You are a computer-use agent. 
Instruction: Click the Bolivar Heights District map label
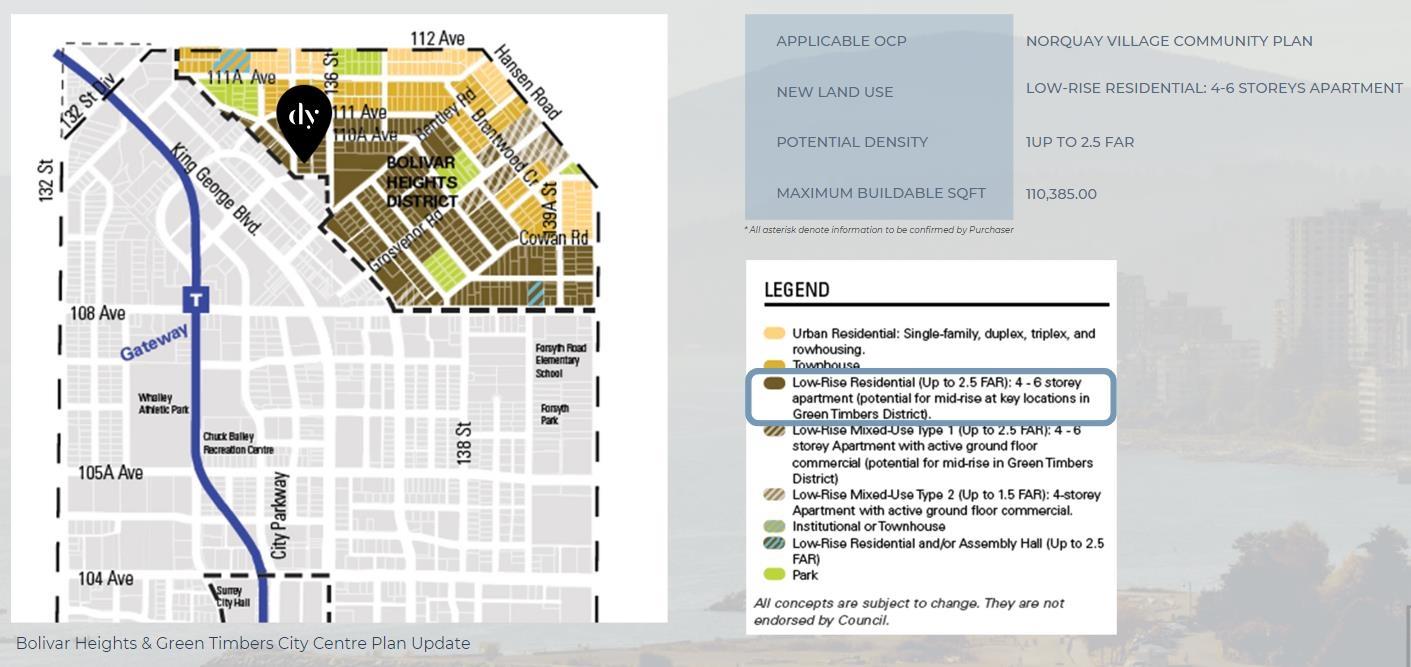[x=422, y=181]
